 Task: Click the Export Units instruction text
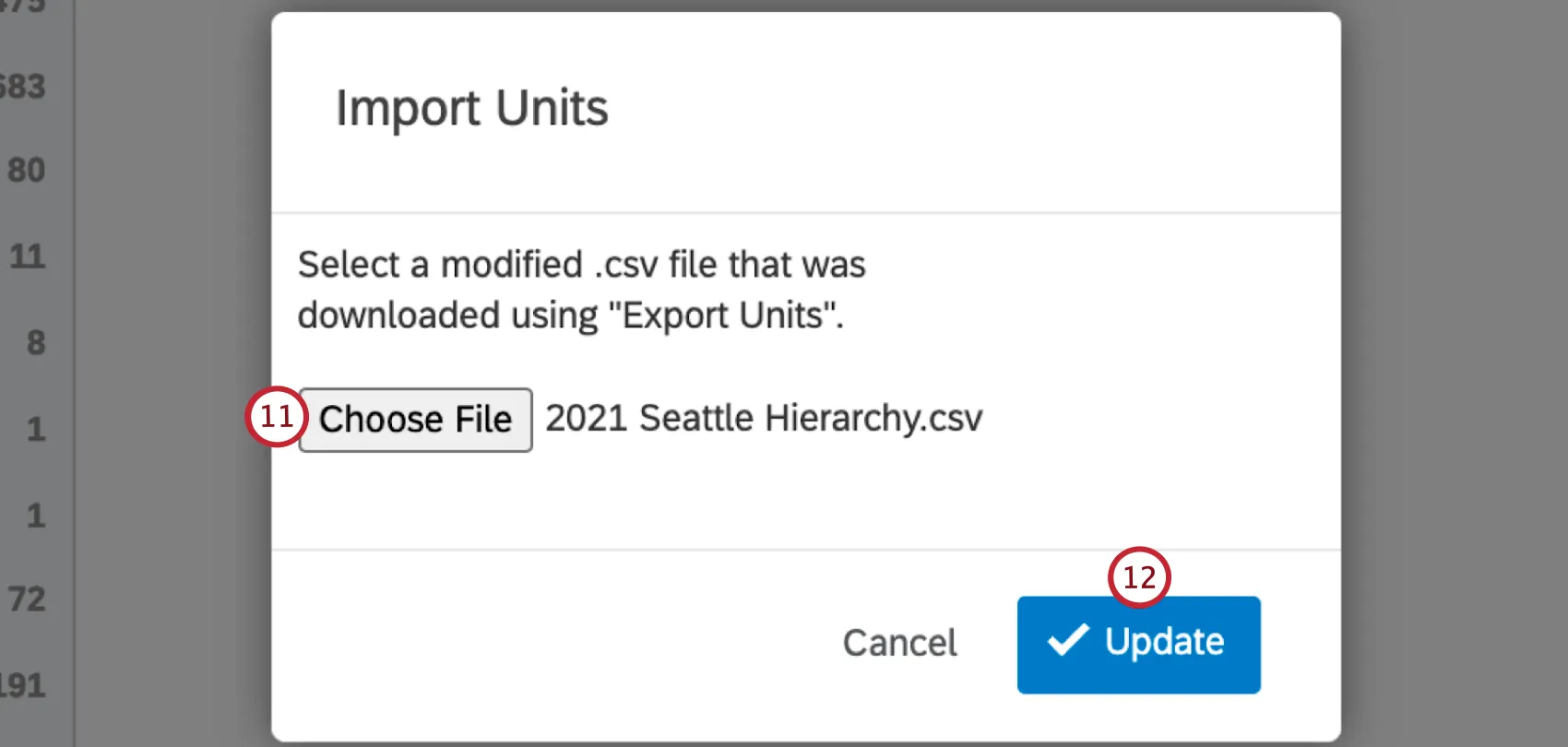pos(581,290)
